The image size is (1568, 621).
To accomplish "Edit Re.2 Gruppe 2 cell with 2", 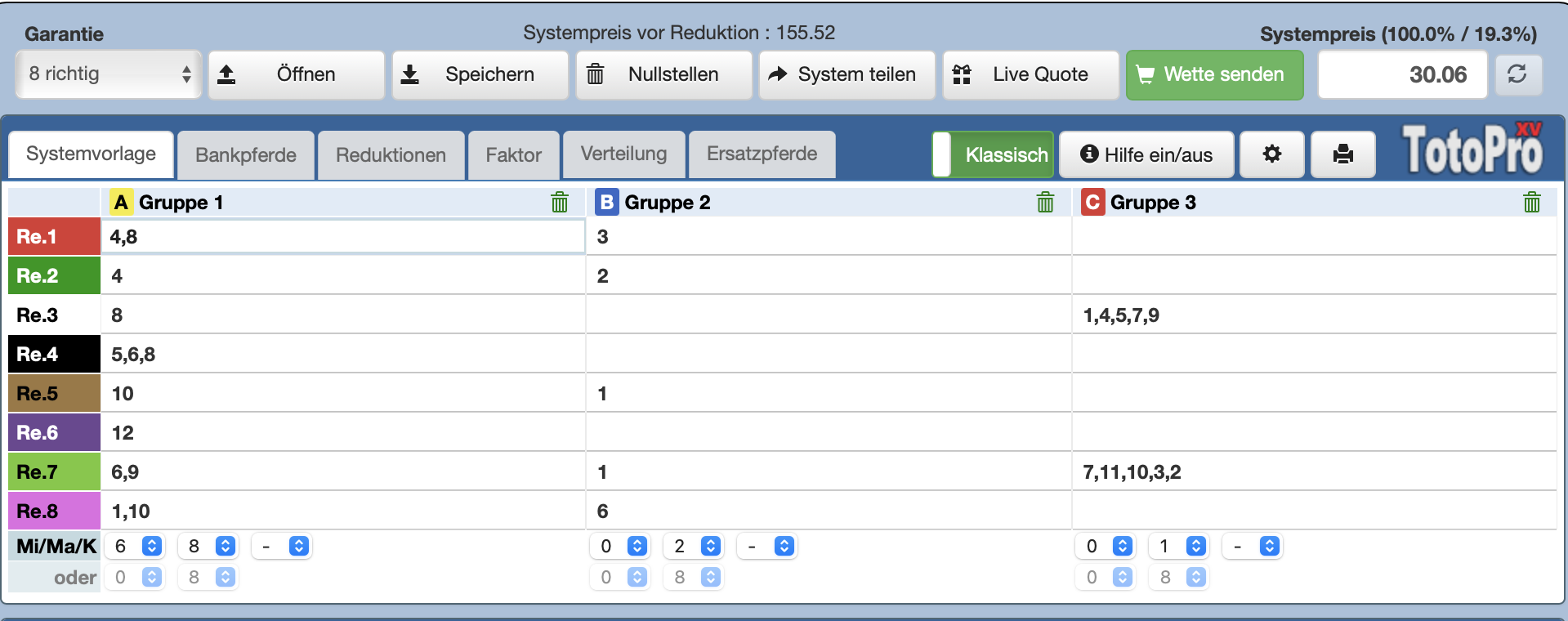I will pyautogui.click(x=829, y=275).
